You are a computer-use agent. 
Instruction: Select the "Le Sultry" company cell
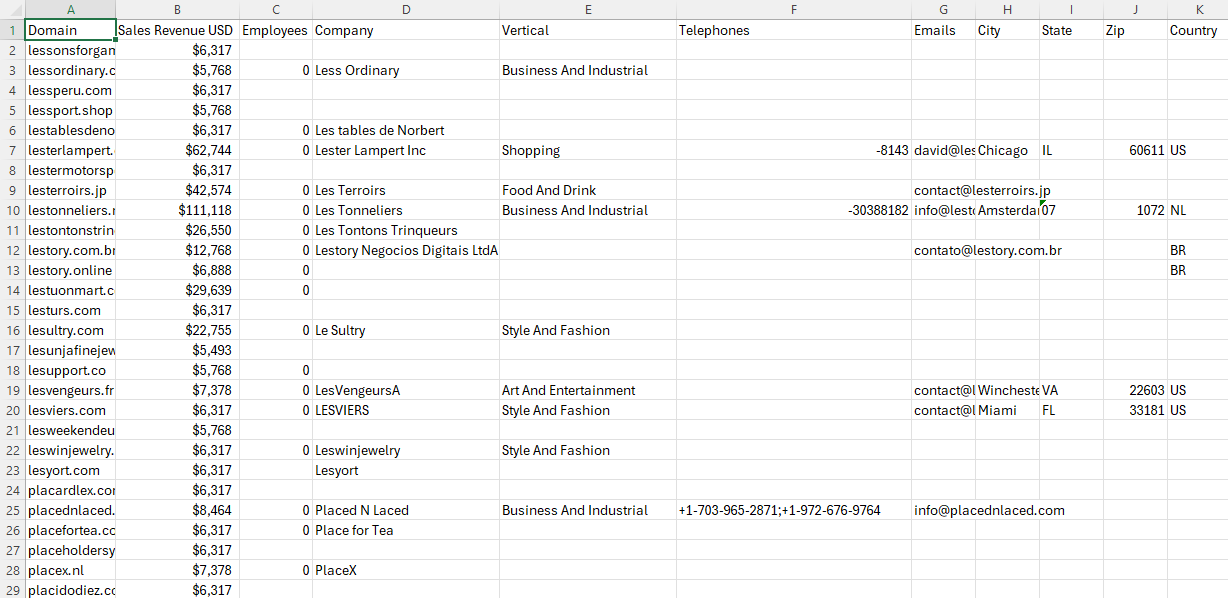405,330
